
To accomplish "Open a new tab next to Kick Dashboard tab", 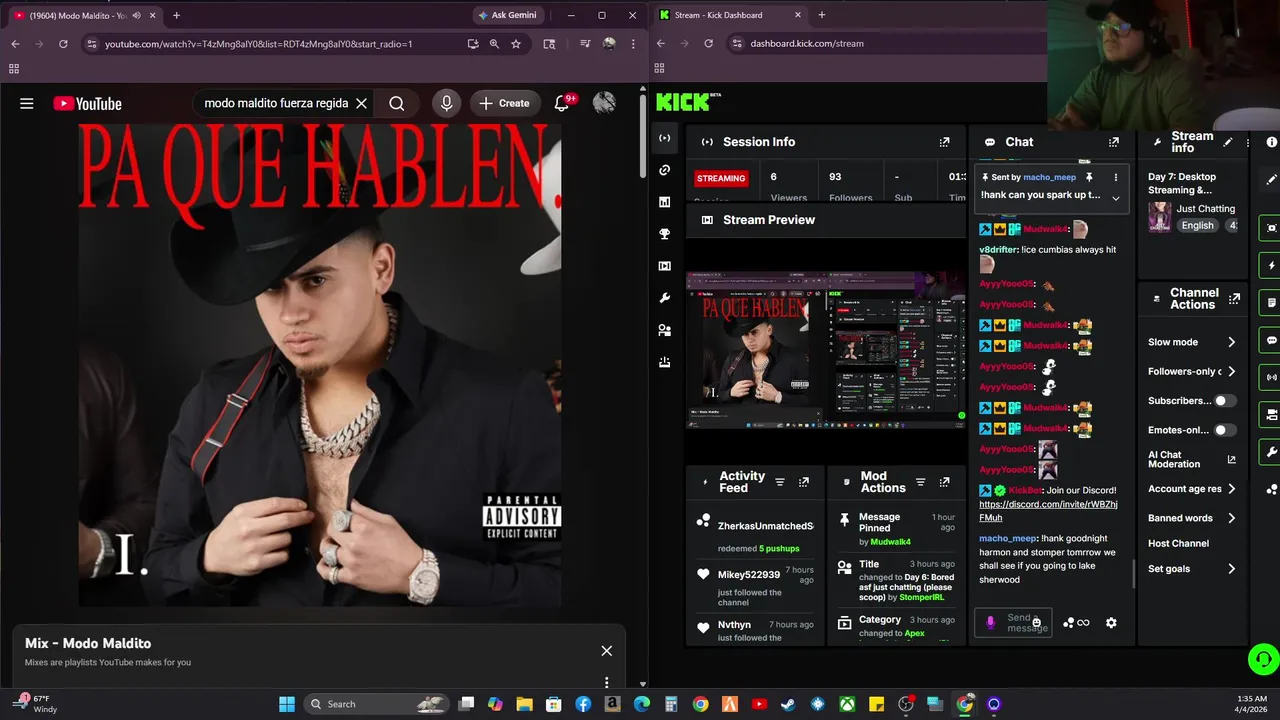I will [x=822, y=15].
